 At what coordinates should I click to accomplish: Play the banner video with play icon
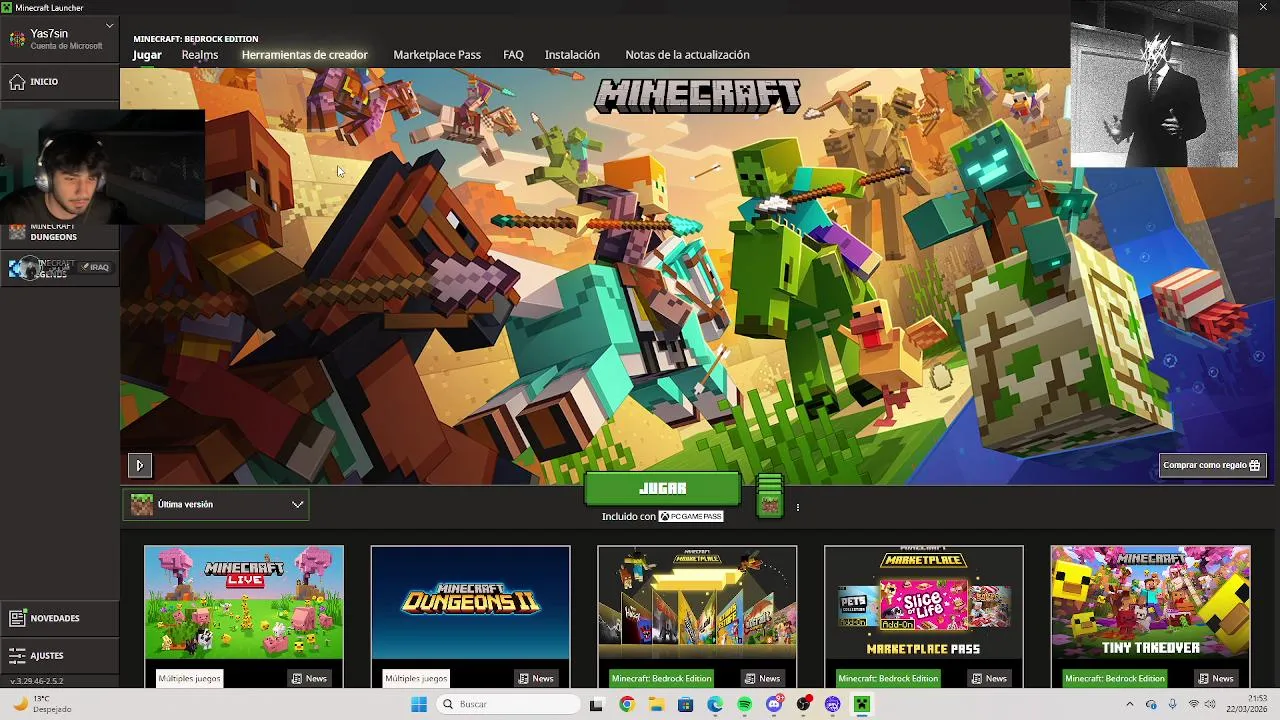(139, 465)
